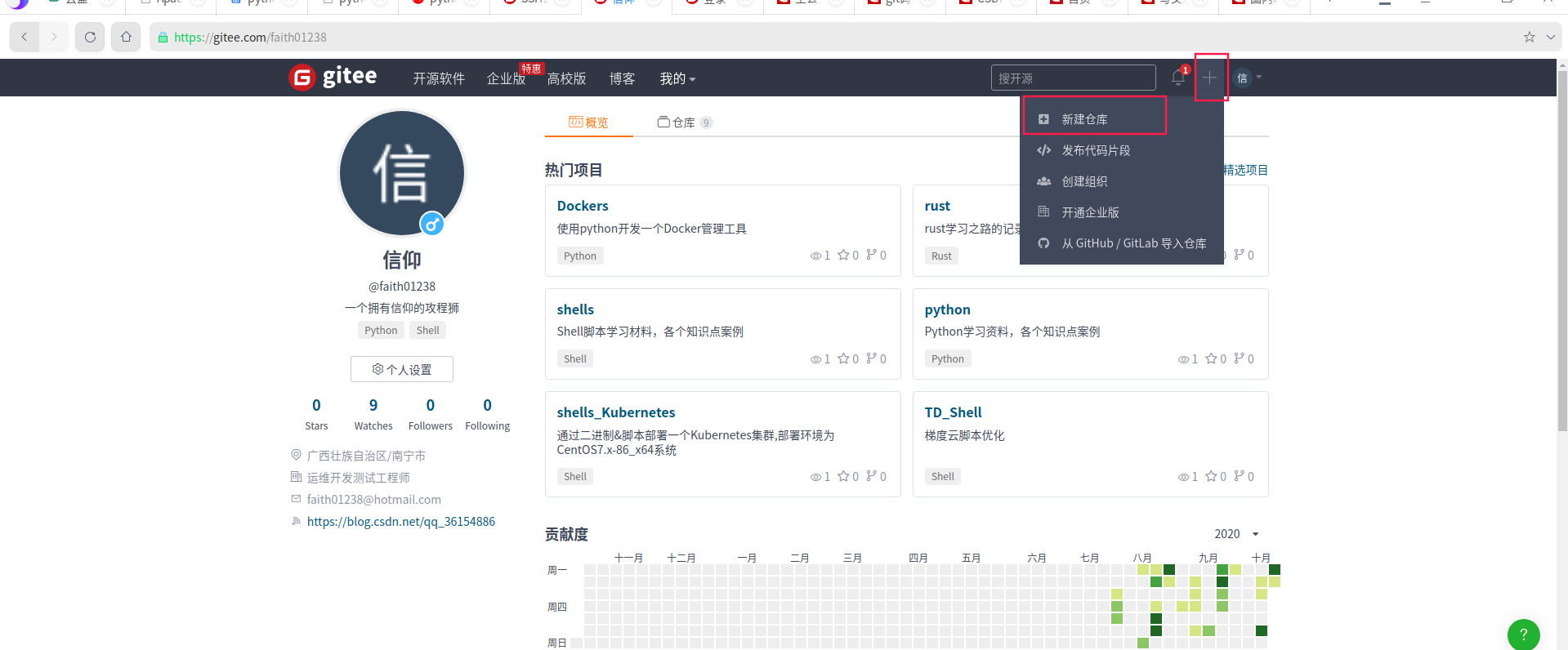Open notifications bell icon

point(1178,78)
